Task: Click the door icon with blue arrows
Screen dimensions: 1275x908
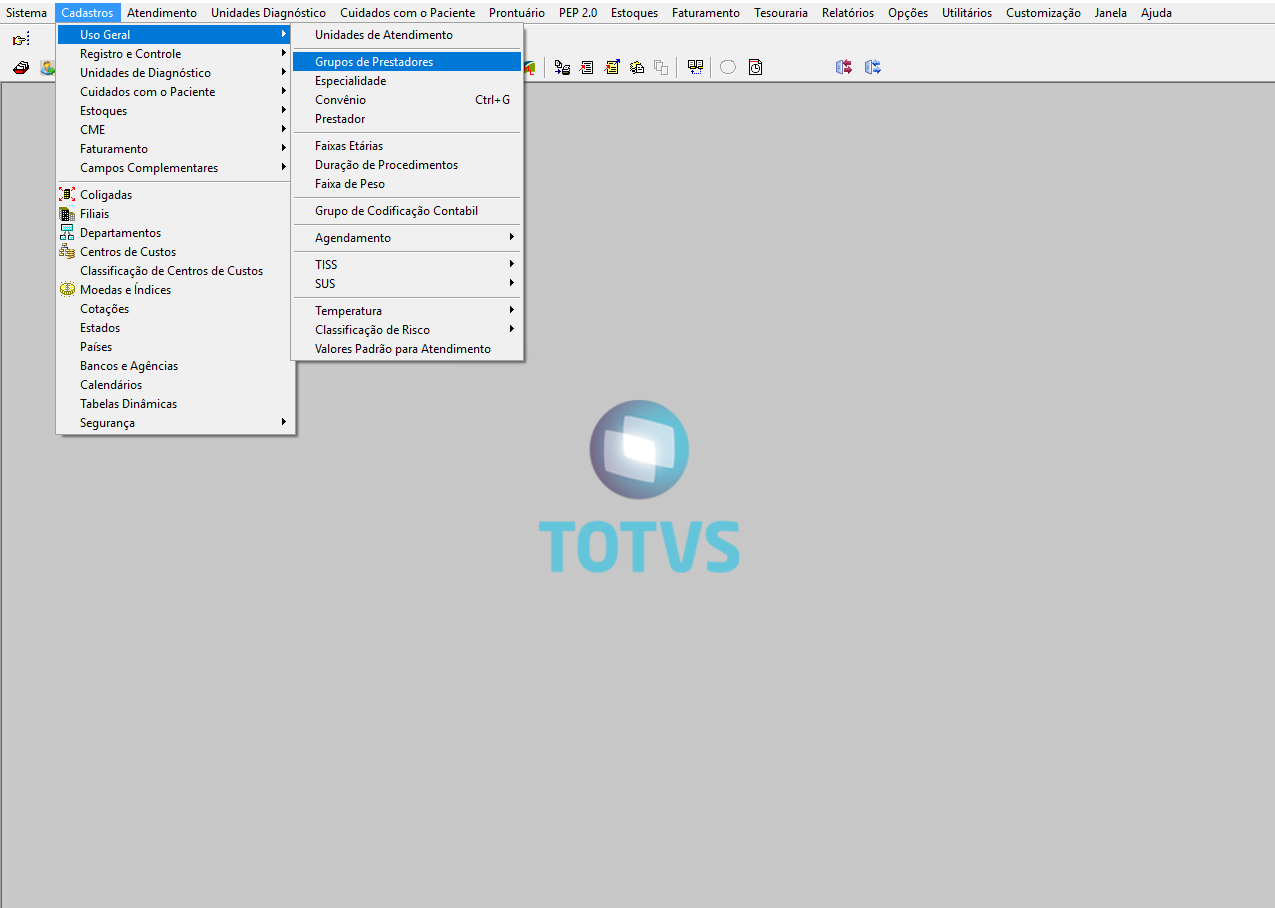Action: [873, 67]
